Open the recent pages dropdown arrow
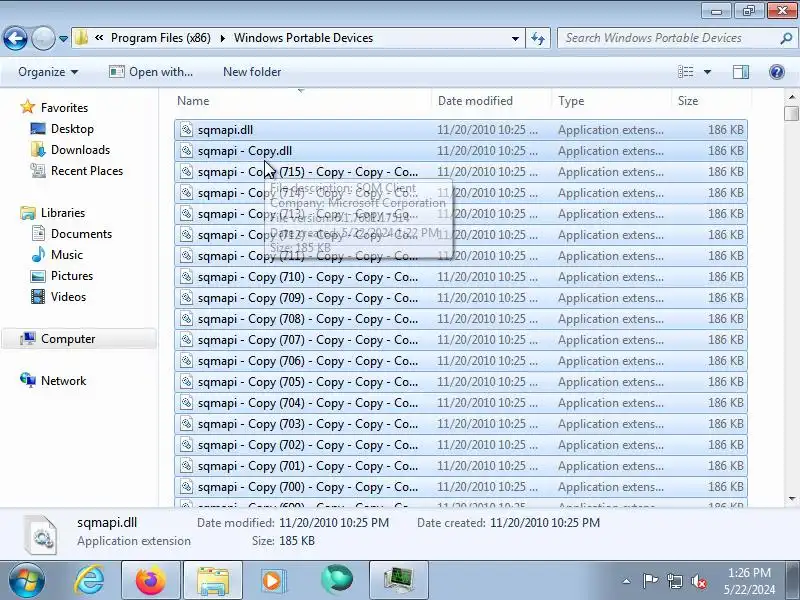This screenshot has height=600, width=800. pos(63,38)
